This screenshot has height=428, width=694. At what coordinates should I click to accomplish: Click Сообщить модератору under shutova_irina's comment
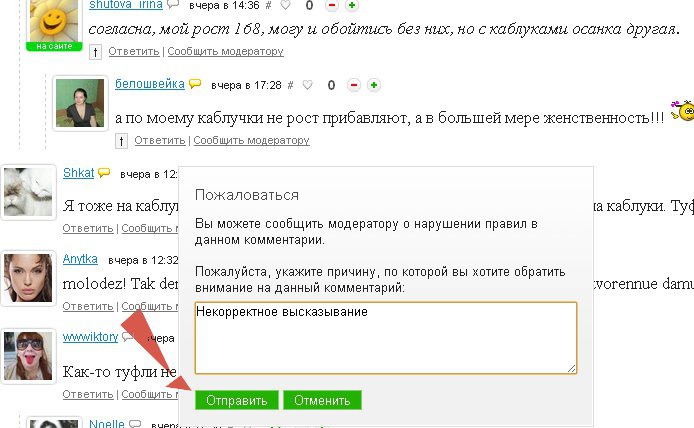point(225,51)
